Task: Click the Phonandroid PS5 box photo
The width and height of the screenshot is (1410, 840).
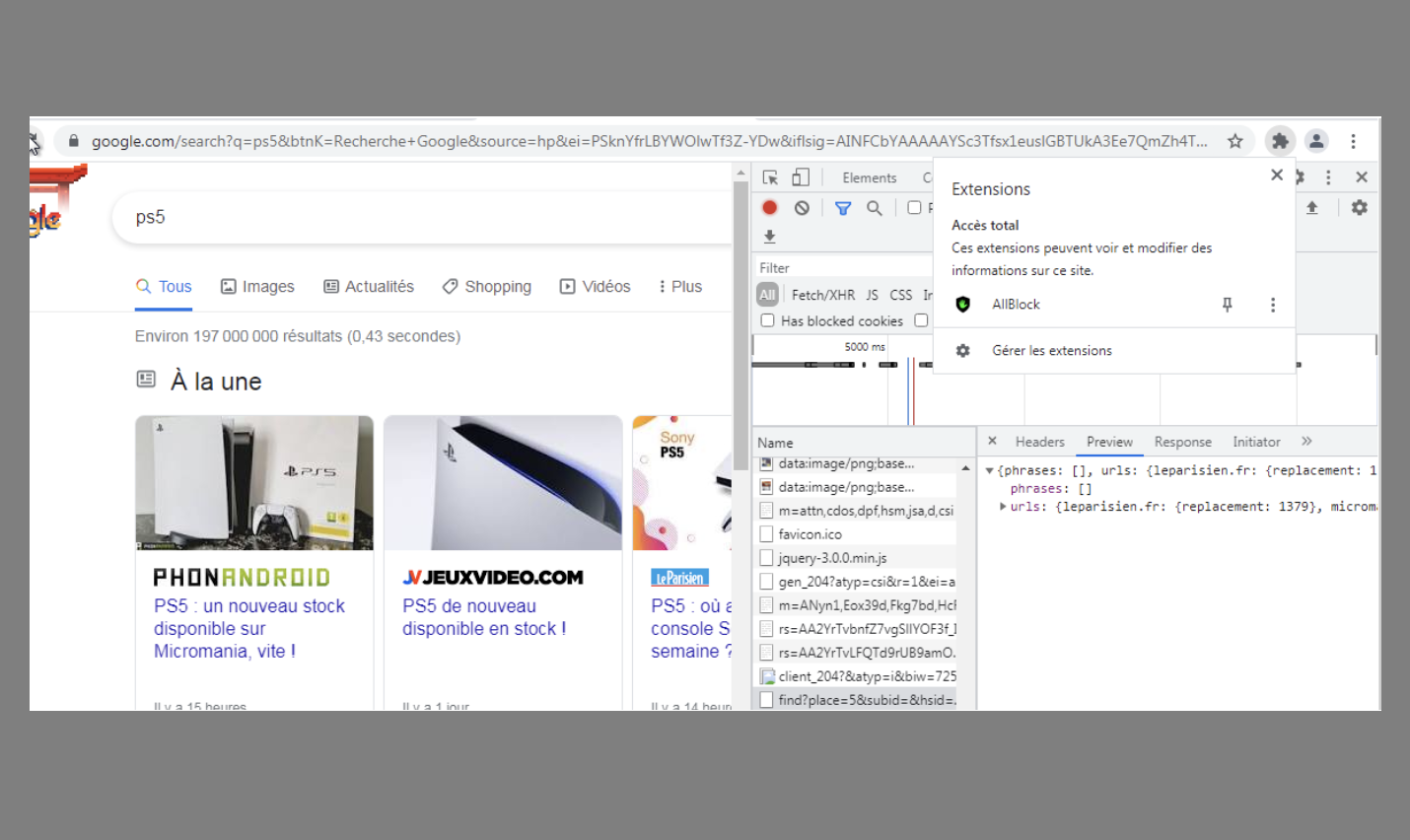Action: pyautogui.click(x=254, y=482)
